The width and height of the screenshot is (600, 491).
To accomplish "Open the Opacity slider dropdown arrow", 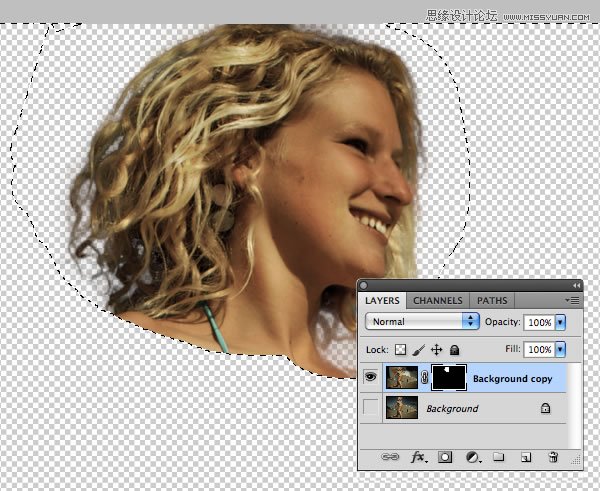I will coord(560,322).
